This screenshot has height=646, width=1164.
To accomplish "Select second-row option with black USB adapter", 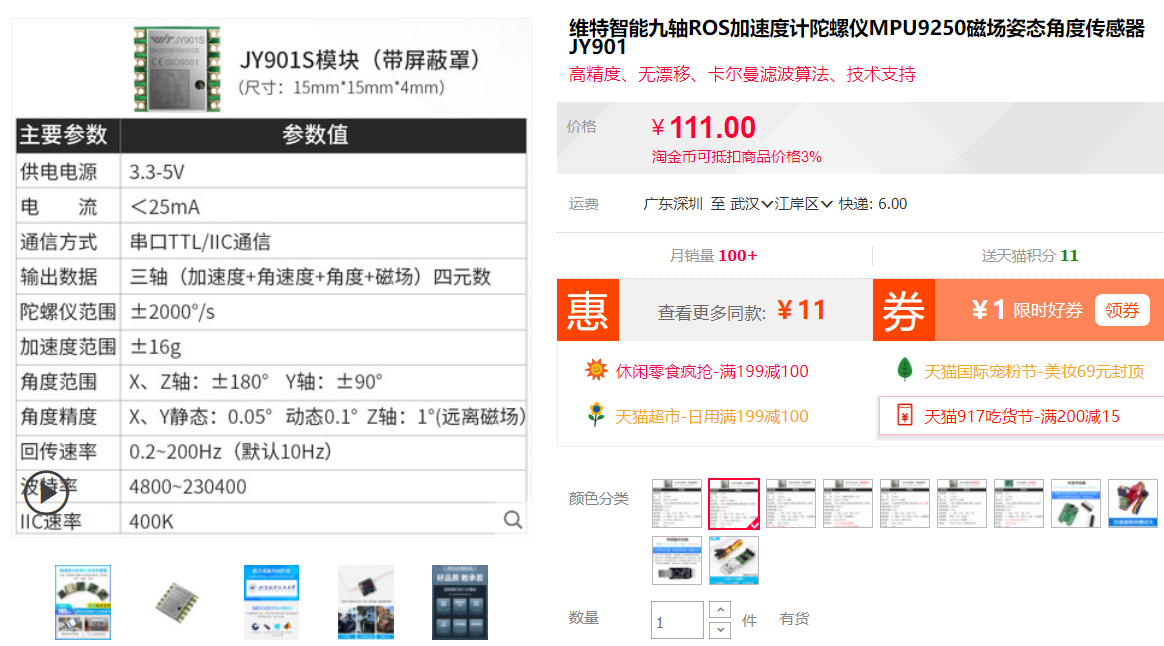I will click(x=676, y=561).
